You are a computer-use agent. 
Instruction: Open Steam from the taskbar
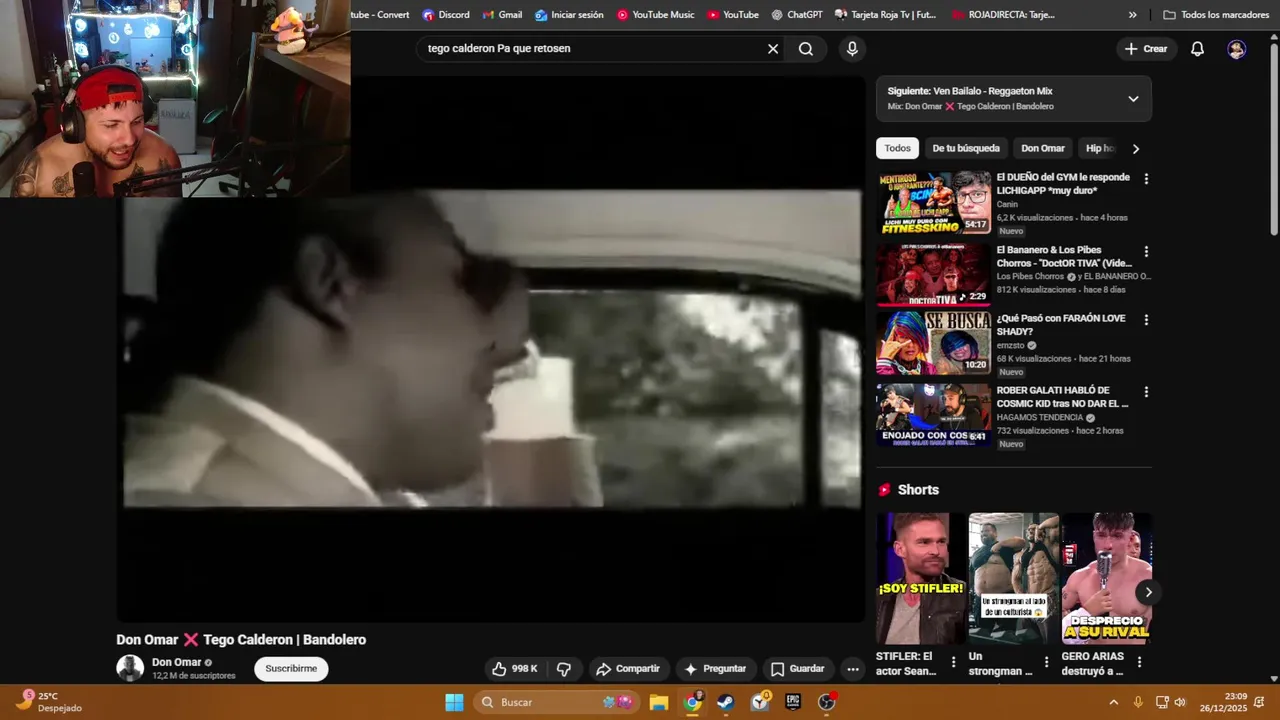[726, 702]
